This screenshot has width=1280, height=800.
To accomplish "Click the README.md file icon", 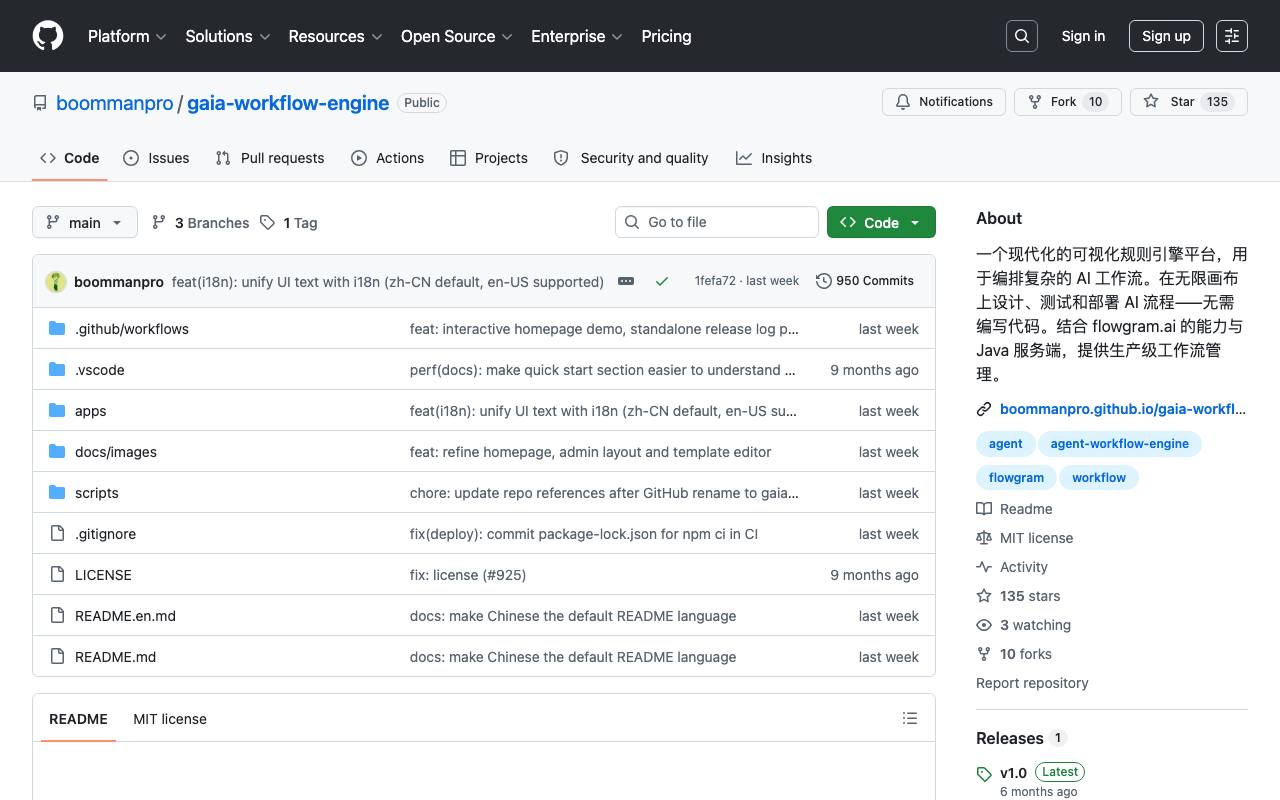I will click(x=57, y=657).
